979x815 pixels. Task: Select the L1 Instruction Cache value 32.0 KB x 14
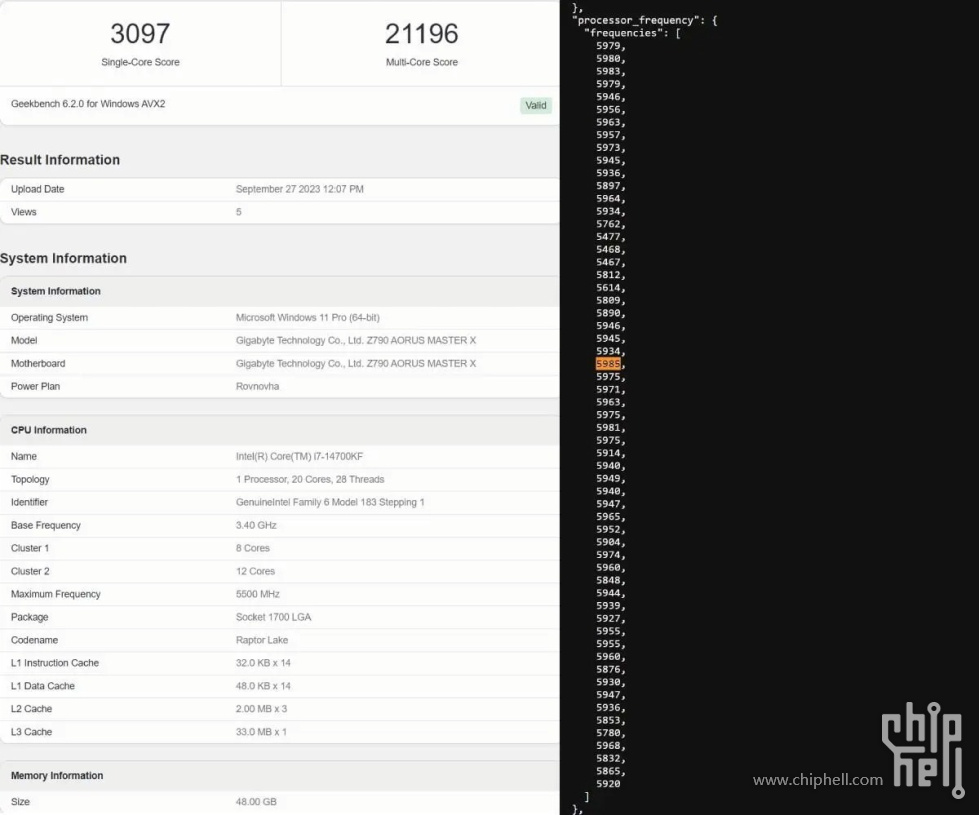click(x=263, y=663)
